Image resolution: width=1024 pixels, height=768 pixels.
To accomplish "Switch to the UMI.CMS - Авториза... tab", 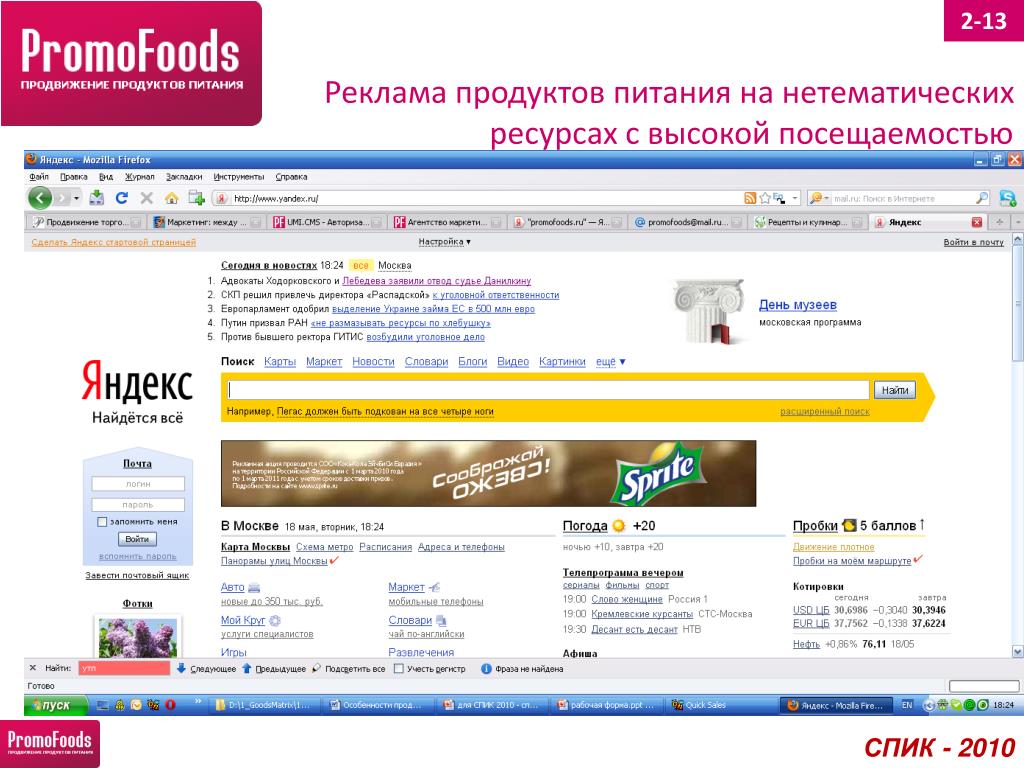I will (327, 222).
